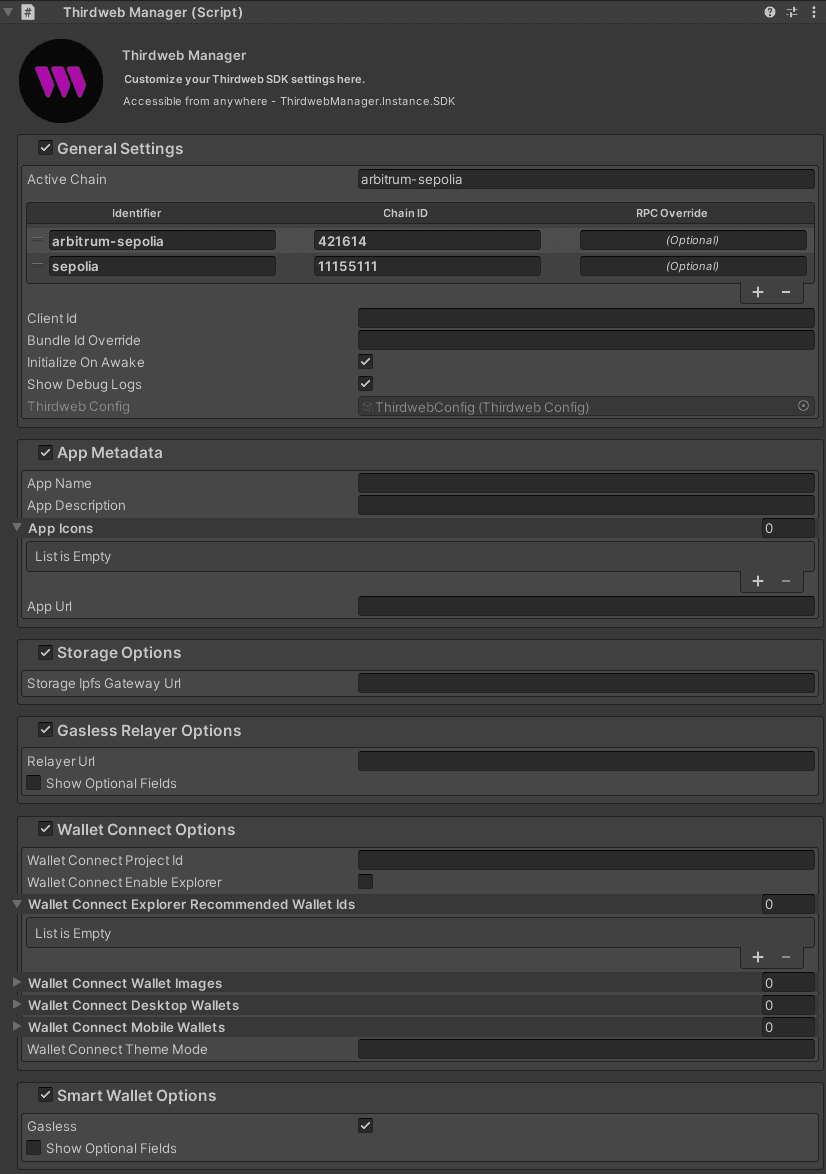The image size is (826, 1174).
Task: Select the arbitrum-sepolia chain row handle
Action: 38,240
